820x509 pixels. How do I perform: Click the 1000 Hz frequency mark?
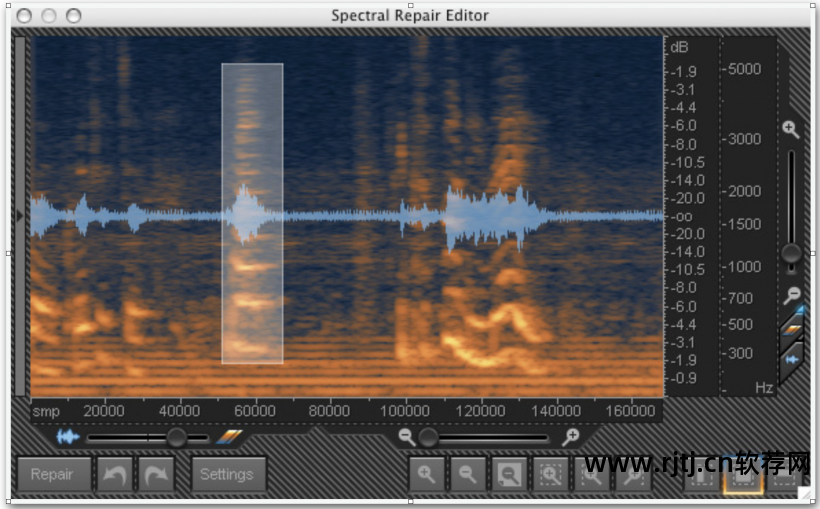(x=744, y=267)
